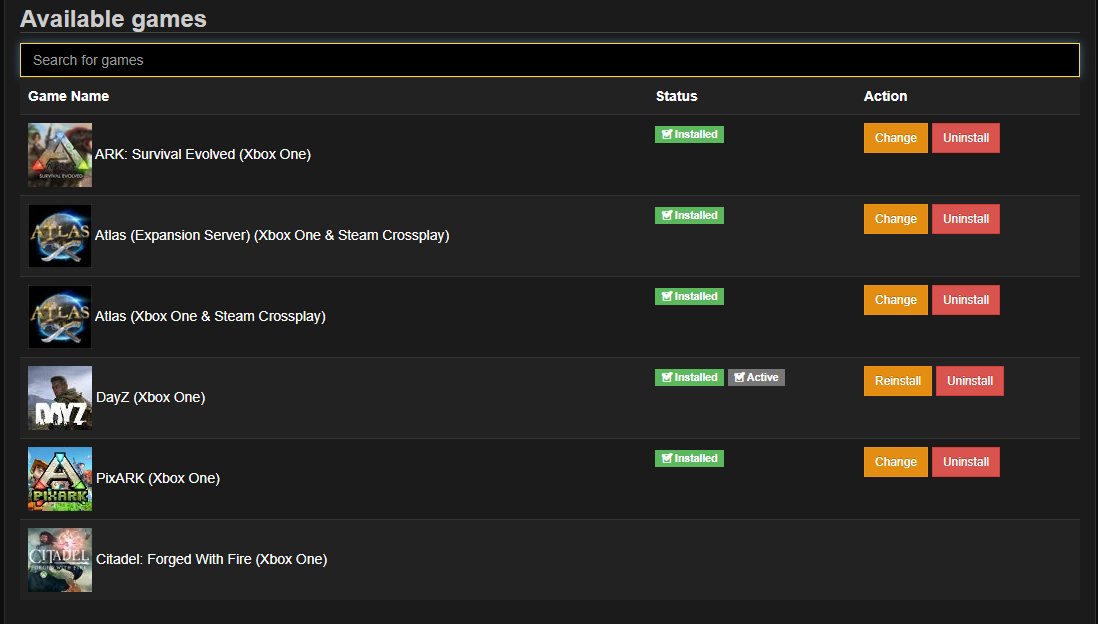1098x624 pixels.
Task: Click the PixARK (Xbox One) game name
Action: coord(158,478)
